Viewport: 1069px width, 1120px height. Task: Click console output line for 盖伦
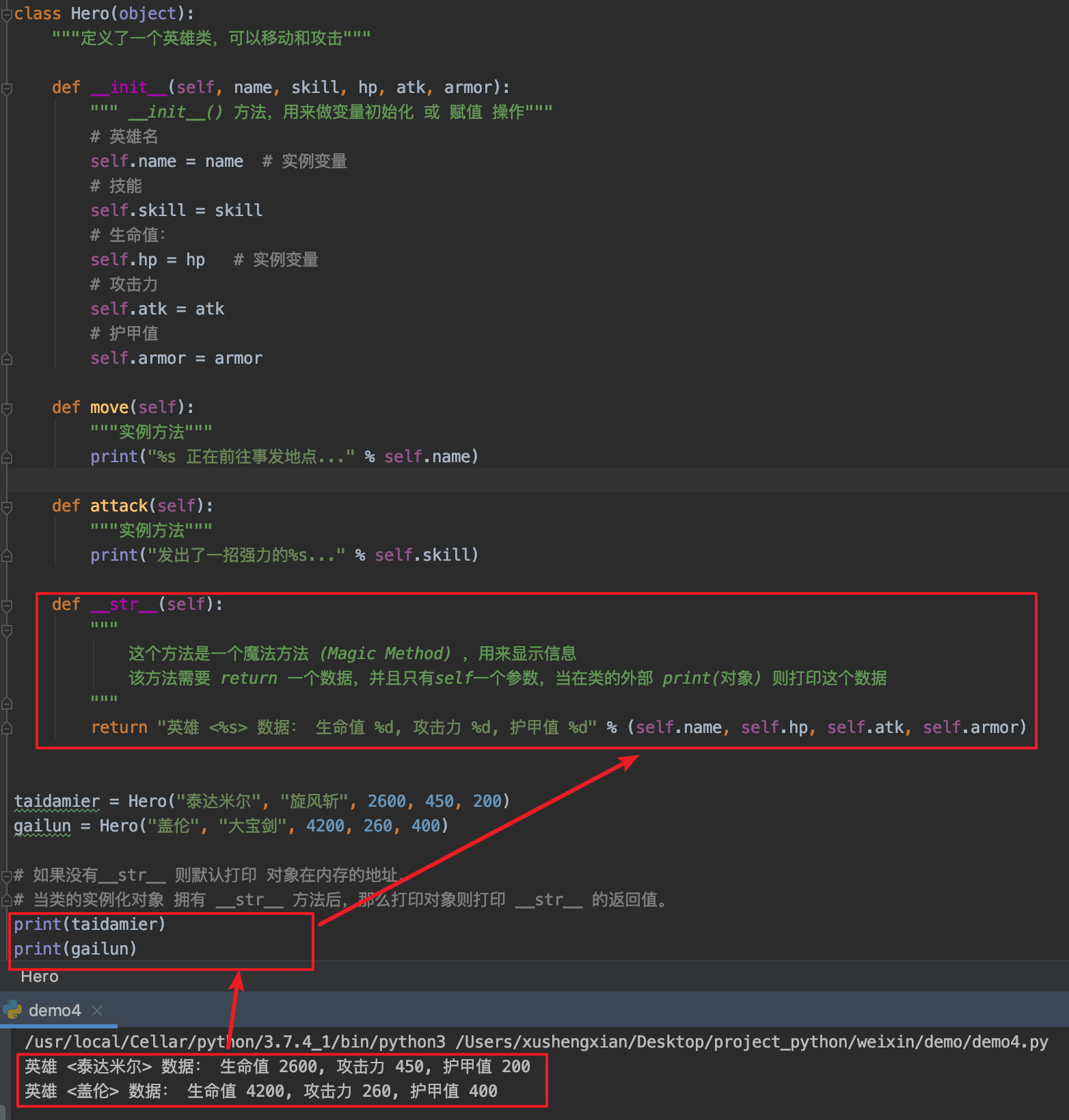pos(261,1091)
